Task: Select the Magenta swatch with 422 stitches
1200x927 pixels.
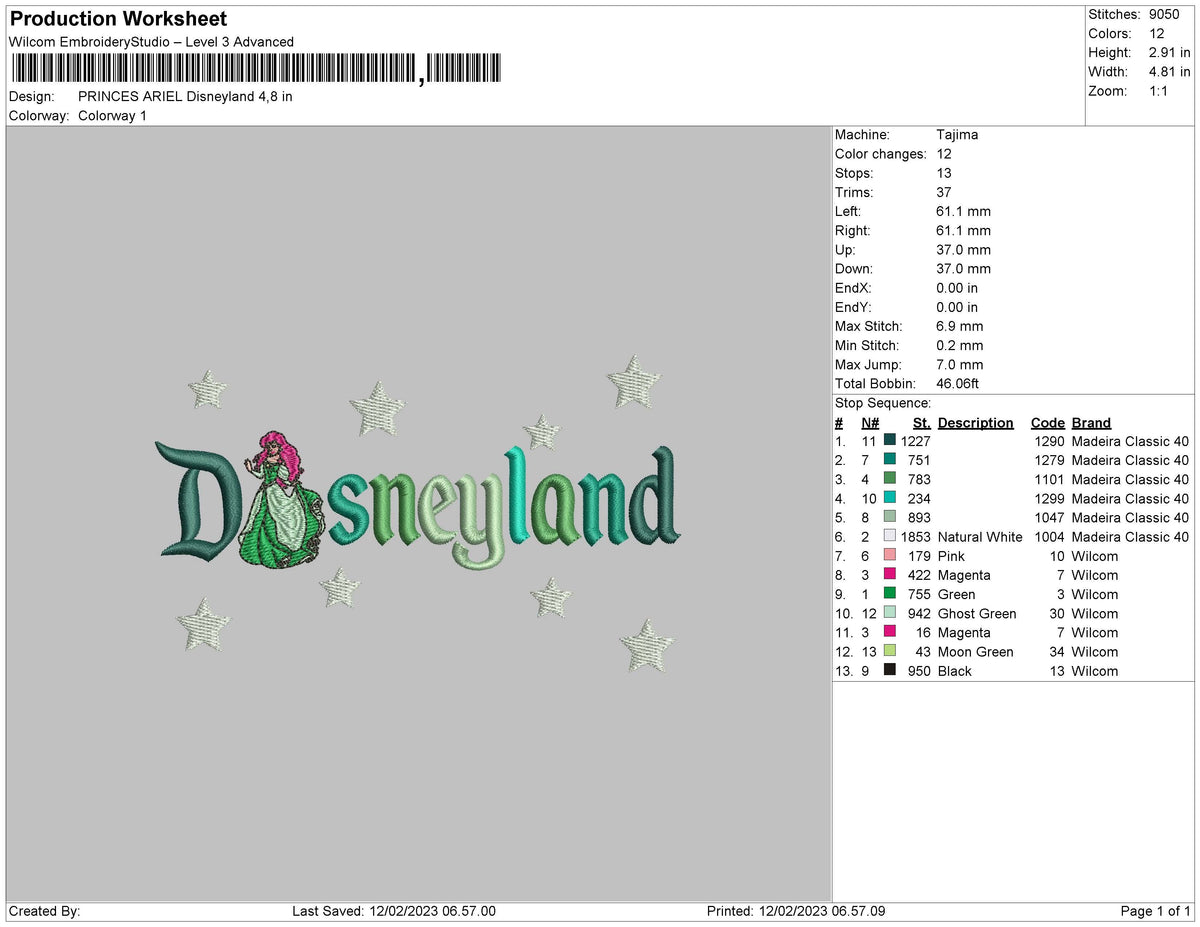Action: pos(890,575)
